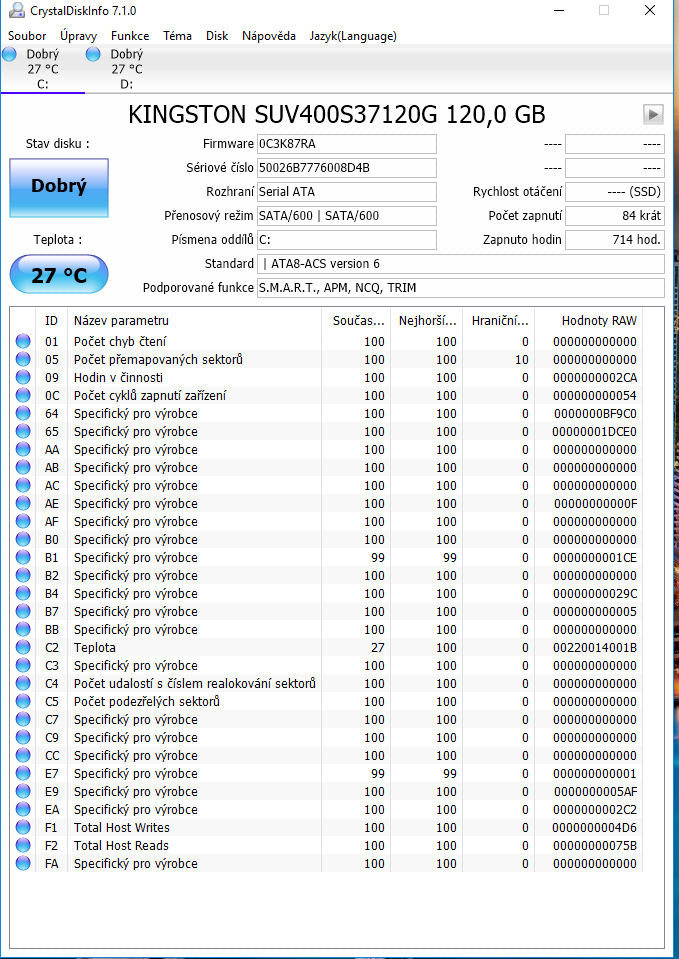Click status orb for attribute 09

coord(23,377)
